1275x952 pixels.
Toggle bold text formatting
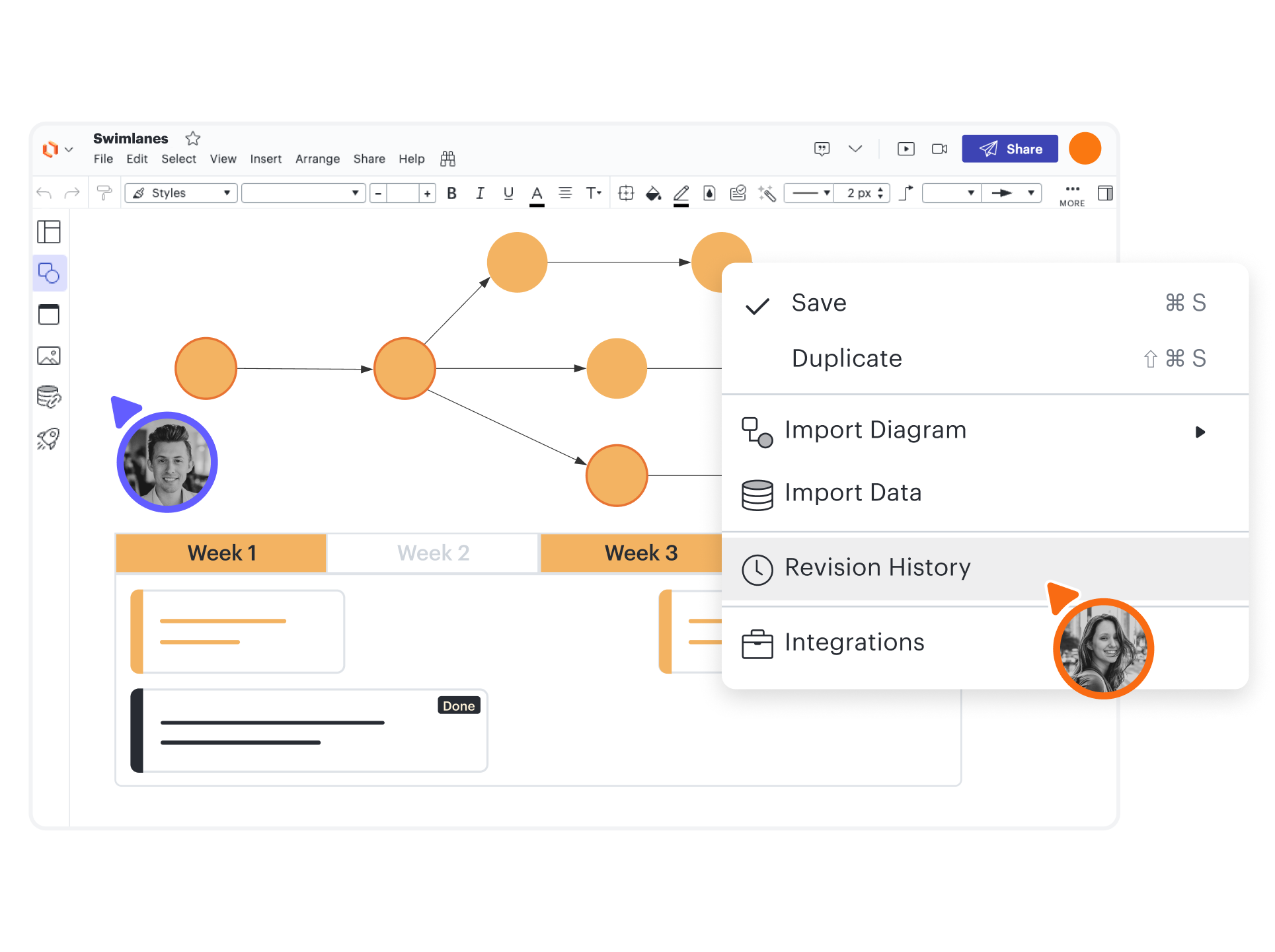(452, 193)
